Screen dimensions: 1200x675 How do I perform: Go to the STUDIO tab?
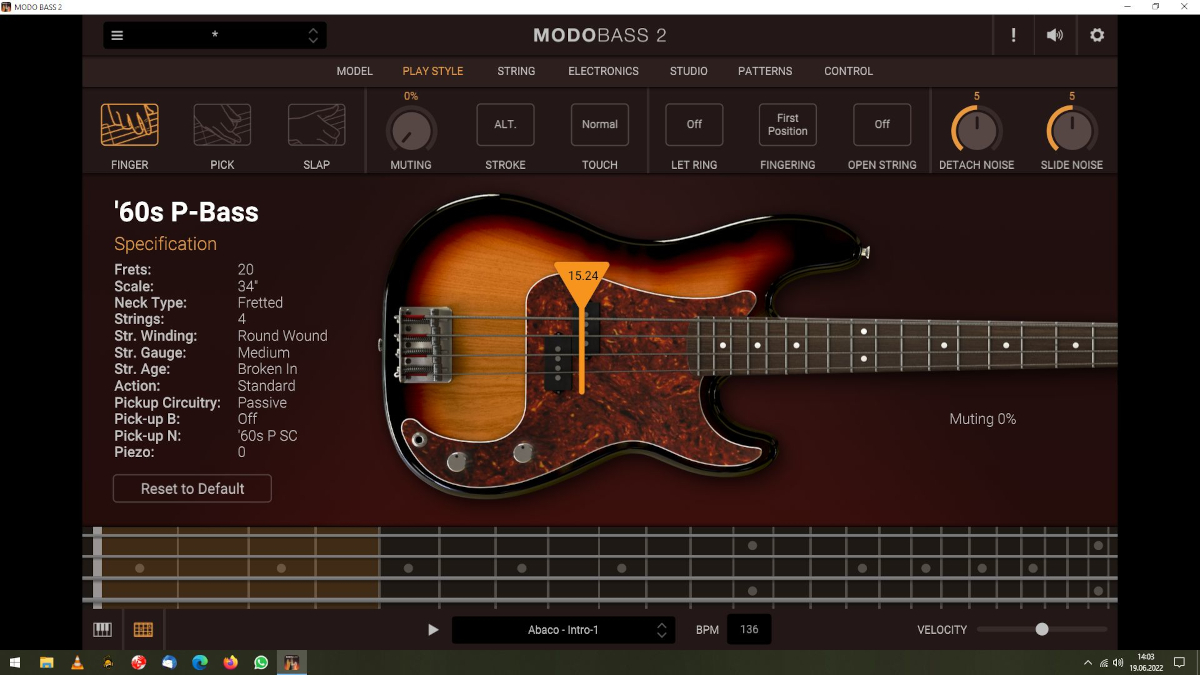689,71
